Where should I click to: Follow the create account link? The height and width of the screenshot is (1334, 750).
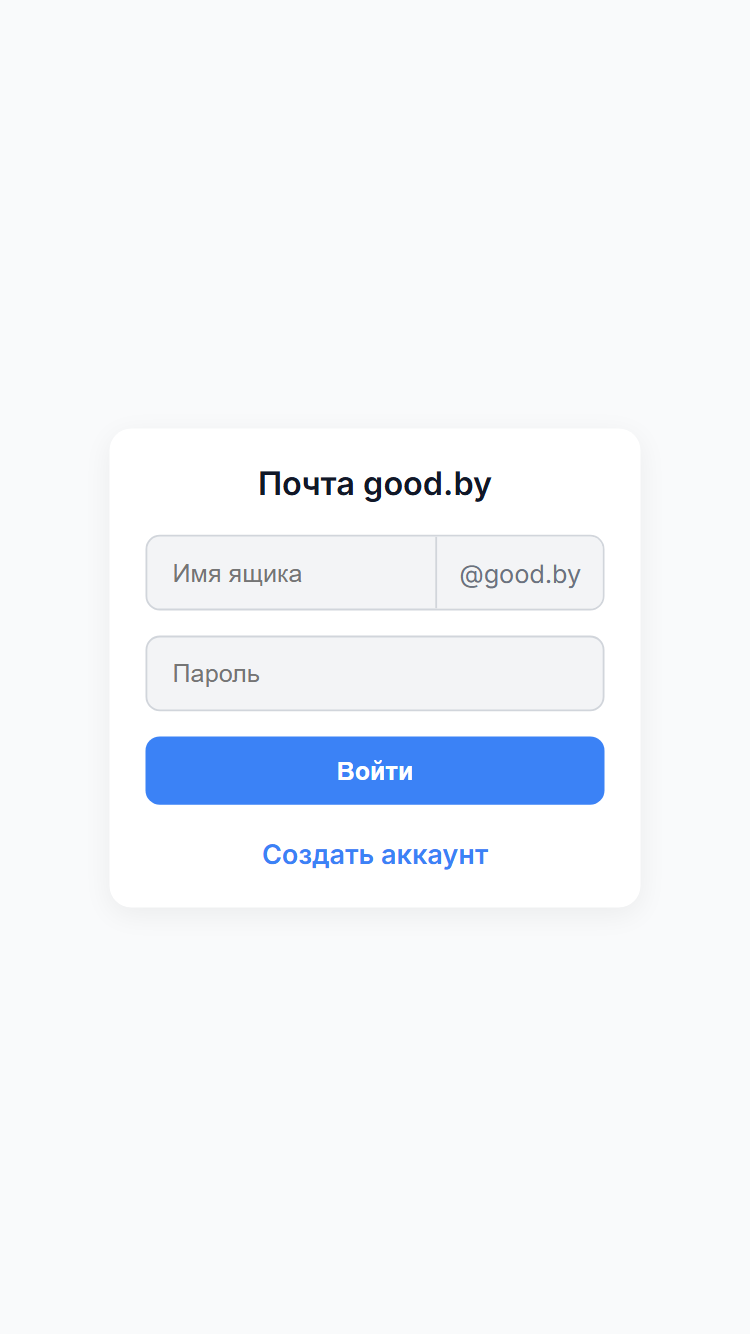tap(375, 855)
